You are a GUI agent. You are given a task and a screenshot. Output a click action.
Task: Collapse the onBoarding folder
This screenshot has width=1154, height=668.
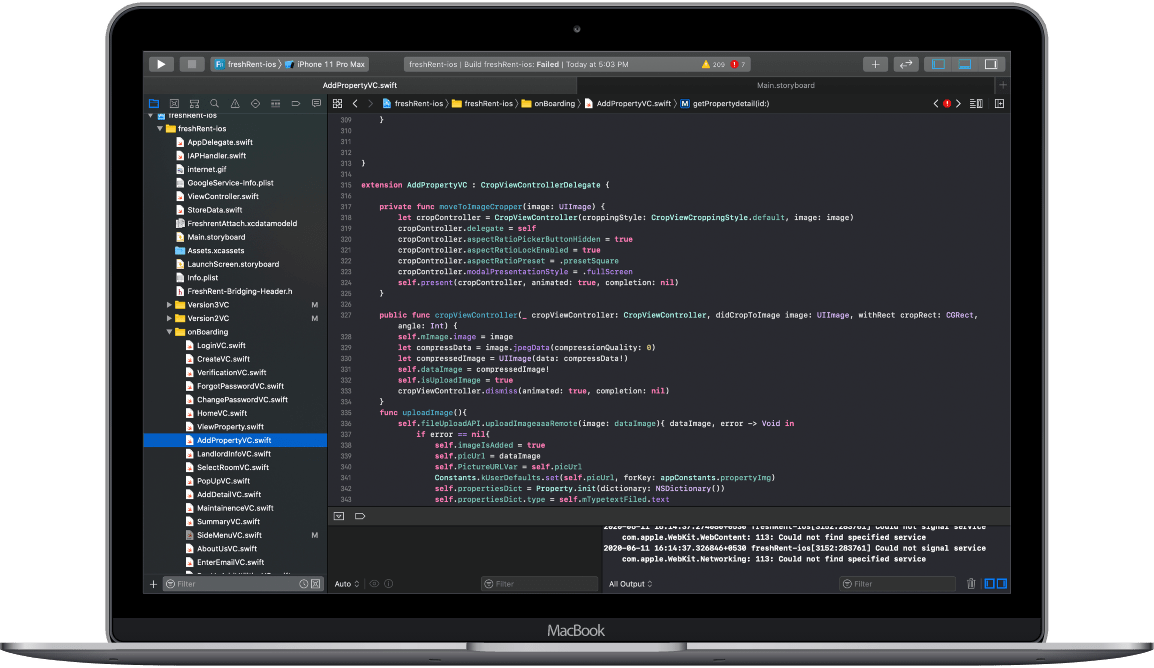[169, 332]
